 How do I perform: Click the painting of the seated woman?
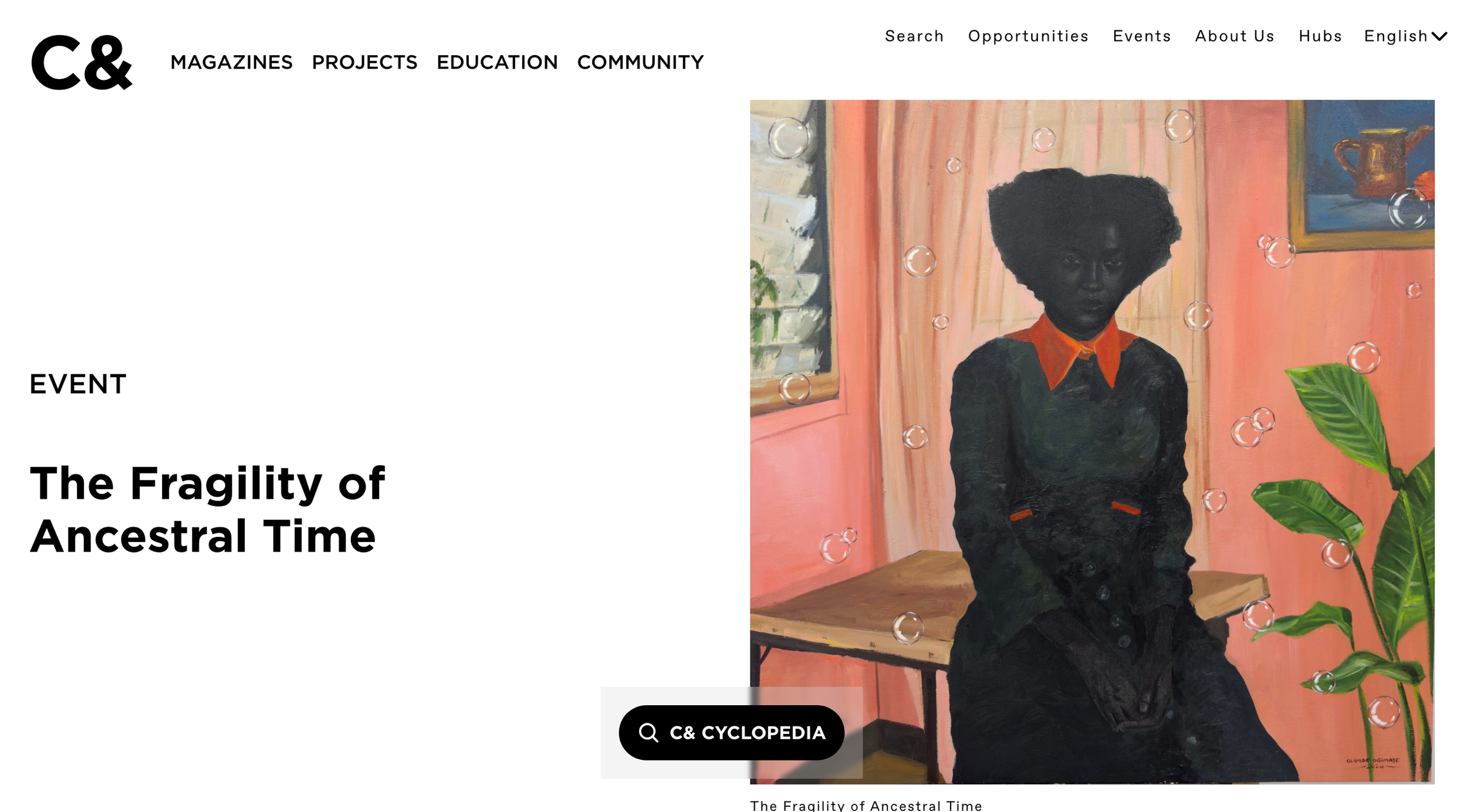pos(1092,442)
